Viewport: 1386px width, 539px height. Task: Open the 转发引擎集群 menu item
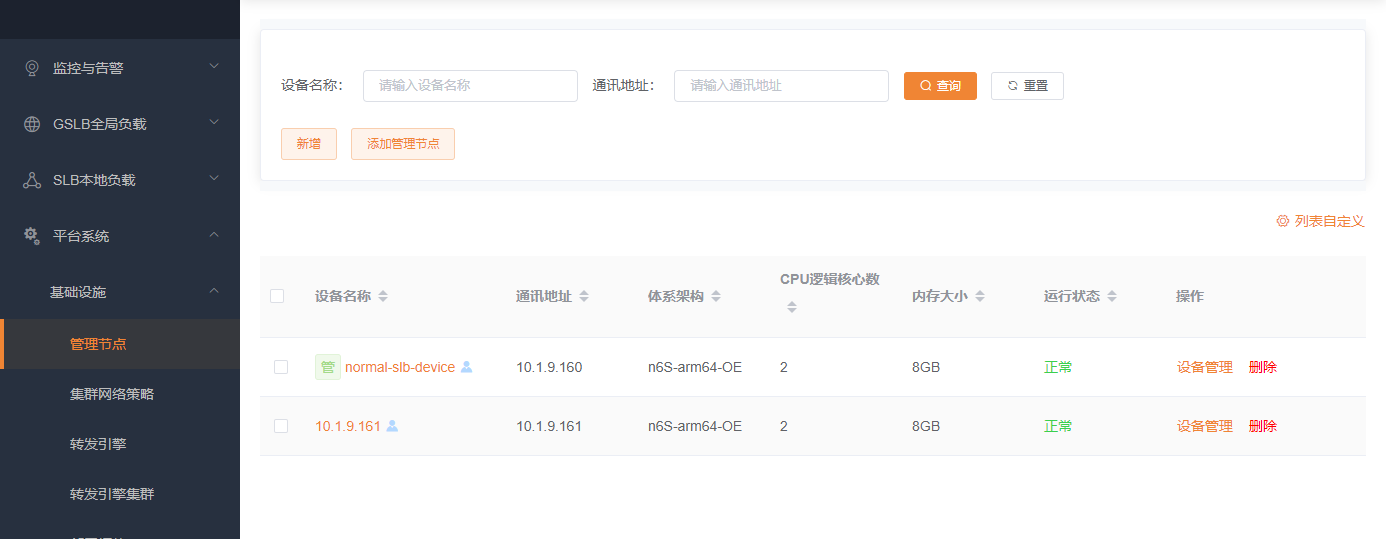[x=112, y=494]
